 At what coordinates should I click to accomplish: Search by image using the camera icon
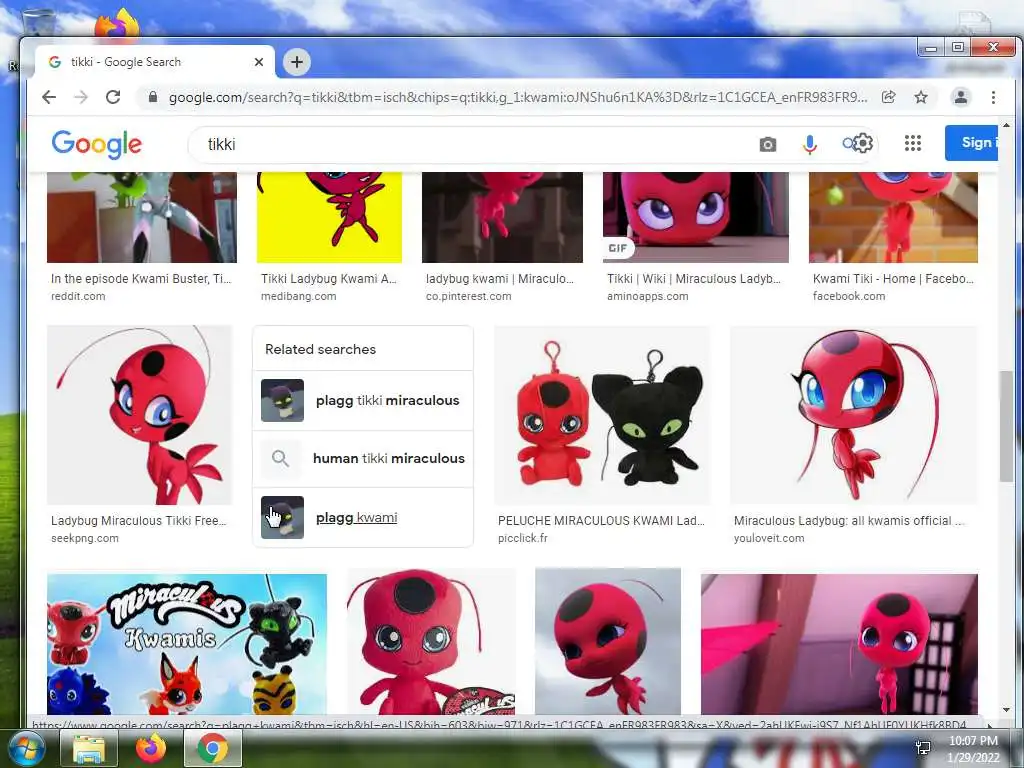[768, 144]
